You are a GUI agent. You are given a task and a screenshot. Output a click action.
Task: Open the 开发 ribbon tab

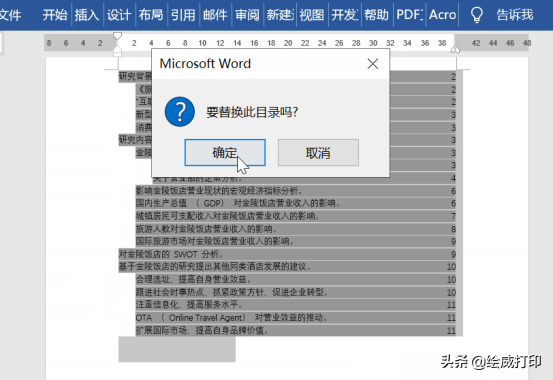pyautogui.click(x=344, y=15)
